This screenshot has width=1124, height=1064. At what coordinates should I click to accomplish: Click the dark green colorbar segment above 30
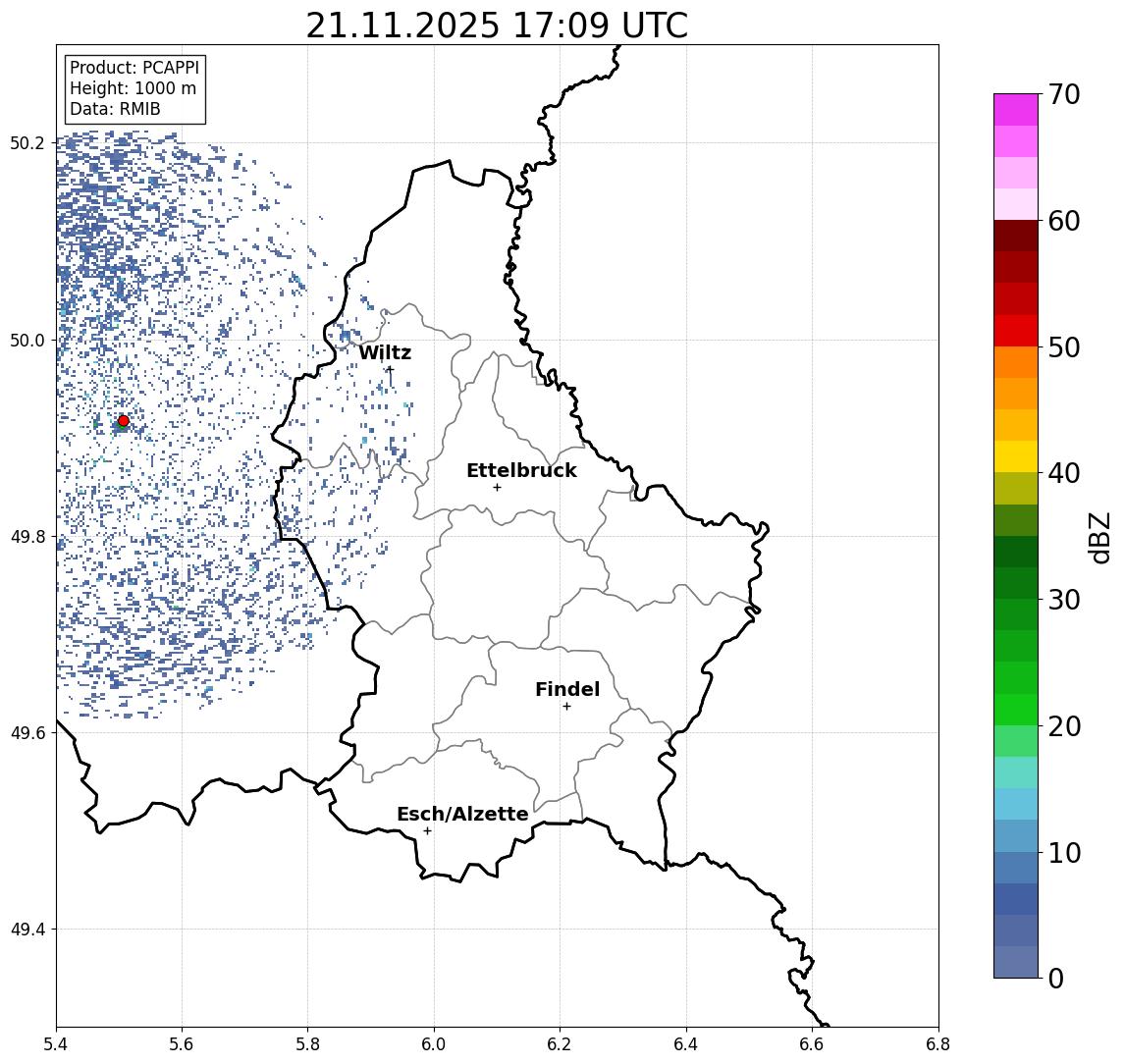tap(1016, 583)
